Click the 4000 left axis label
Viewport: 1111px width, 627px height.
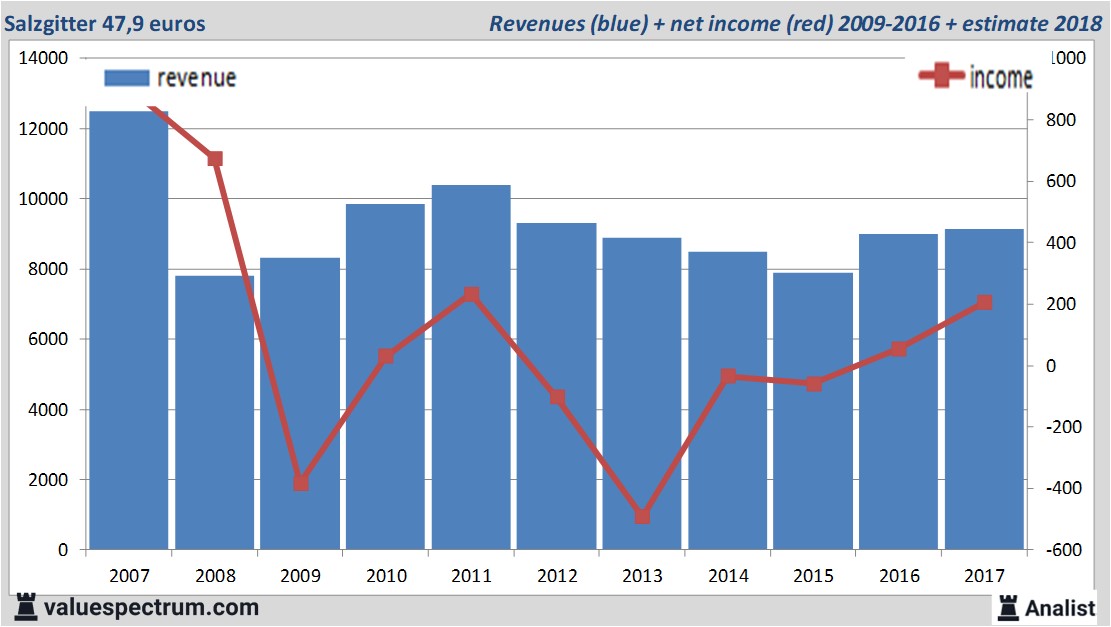pos(48,409)
